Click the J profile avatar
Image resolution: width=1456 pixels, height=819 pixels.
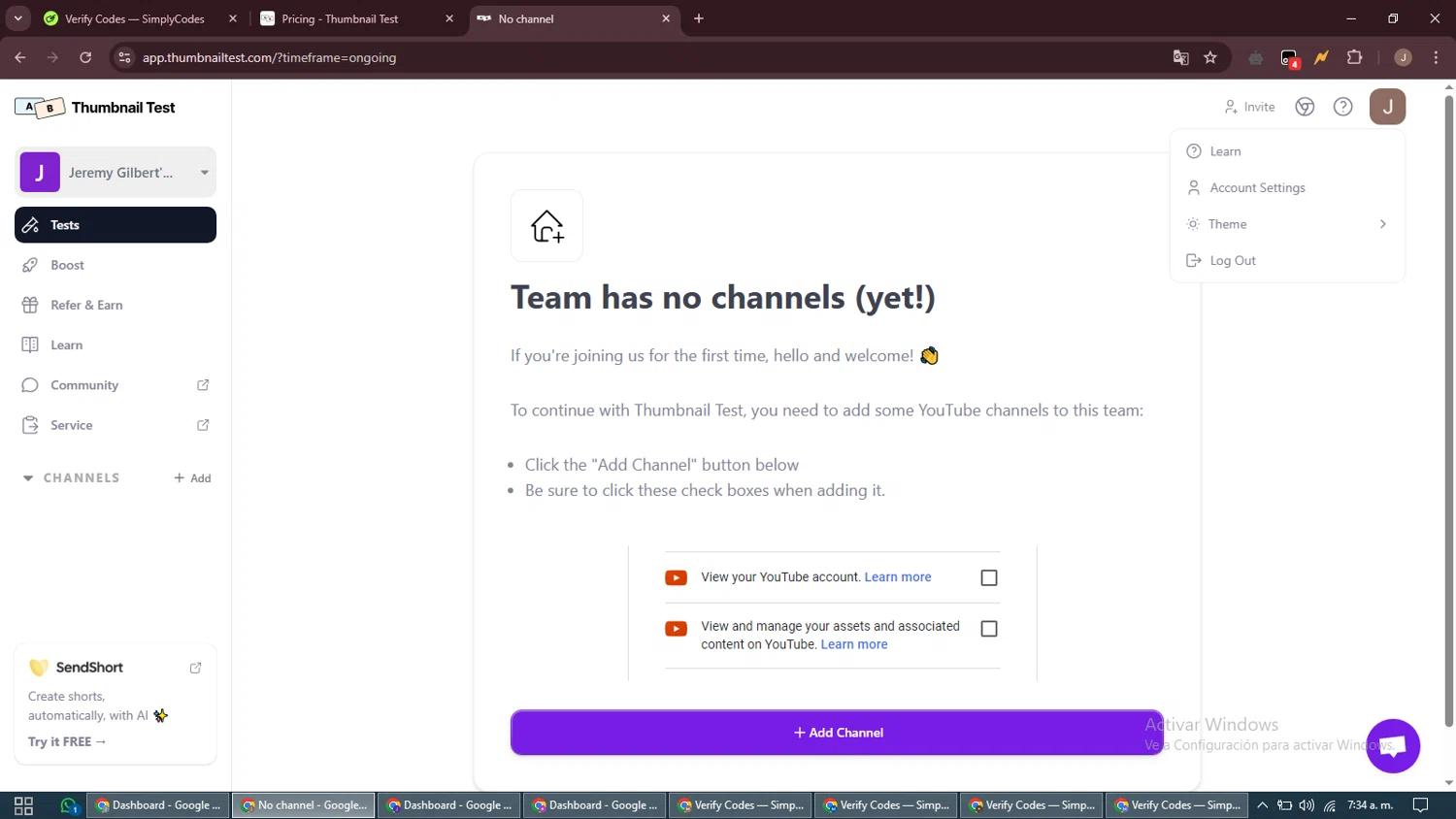1387,107
